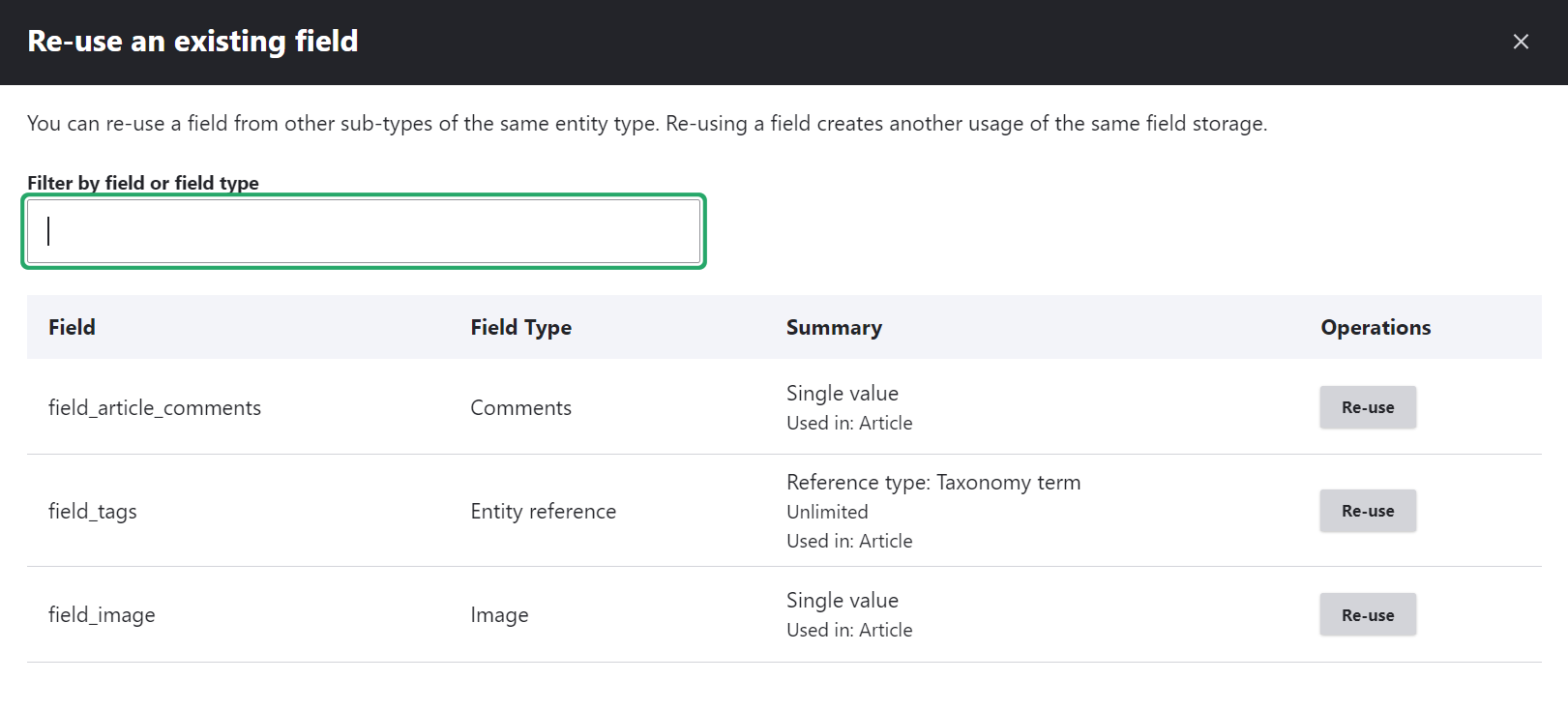Click the dialog title Re-use an existing field
This screenshot has width=1568, height=711.
click(x=192, y=42)
